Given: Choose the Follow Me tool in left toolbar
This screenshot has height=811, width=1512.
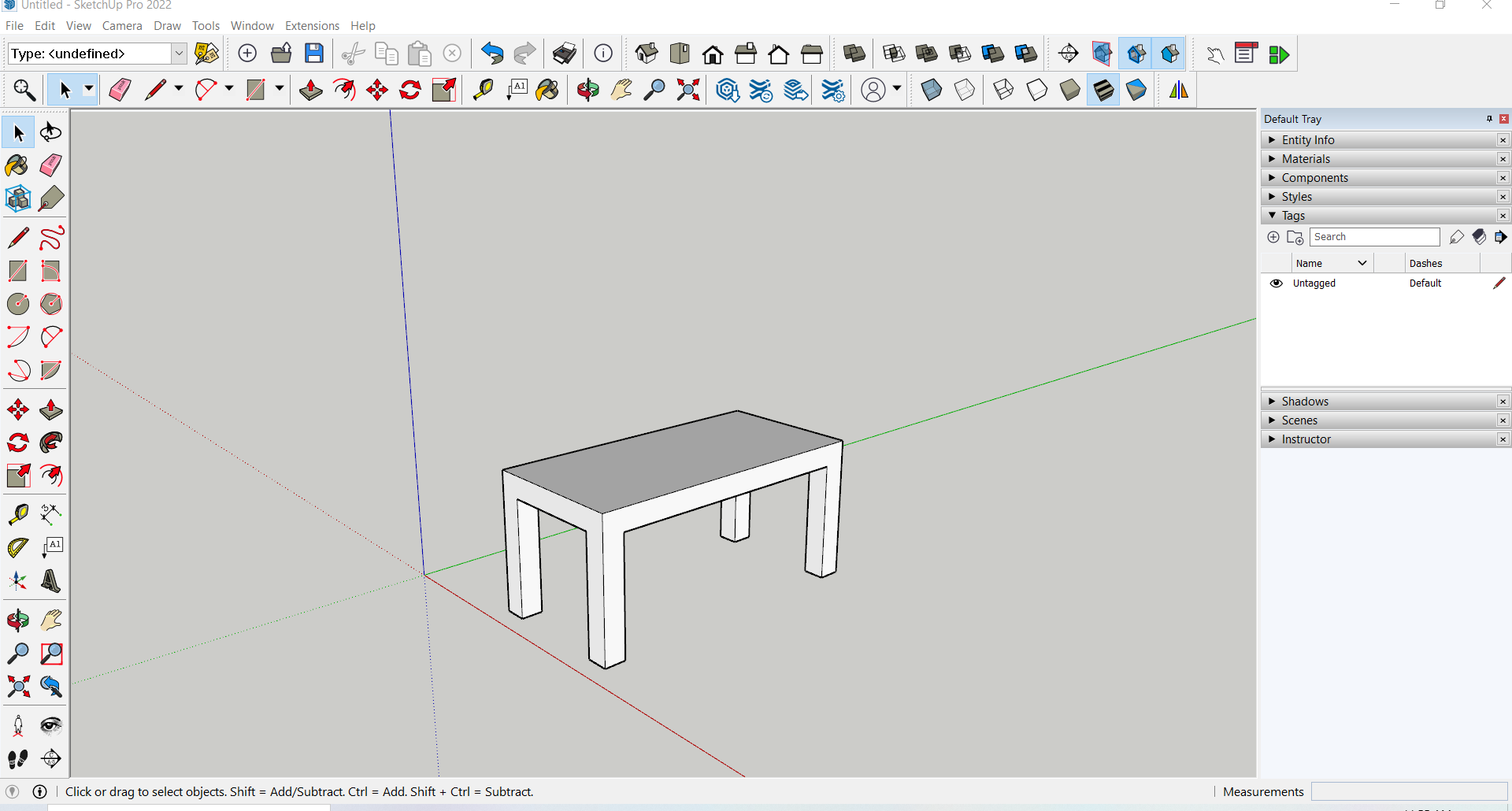Looking at the screenshot, I should click(51, 443).
